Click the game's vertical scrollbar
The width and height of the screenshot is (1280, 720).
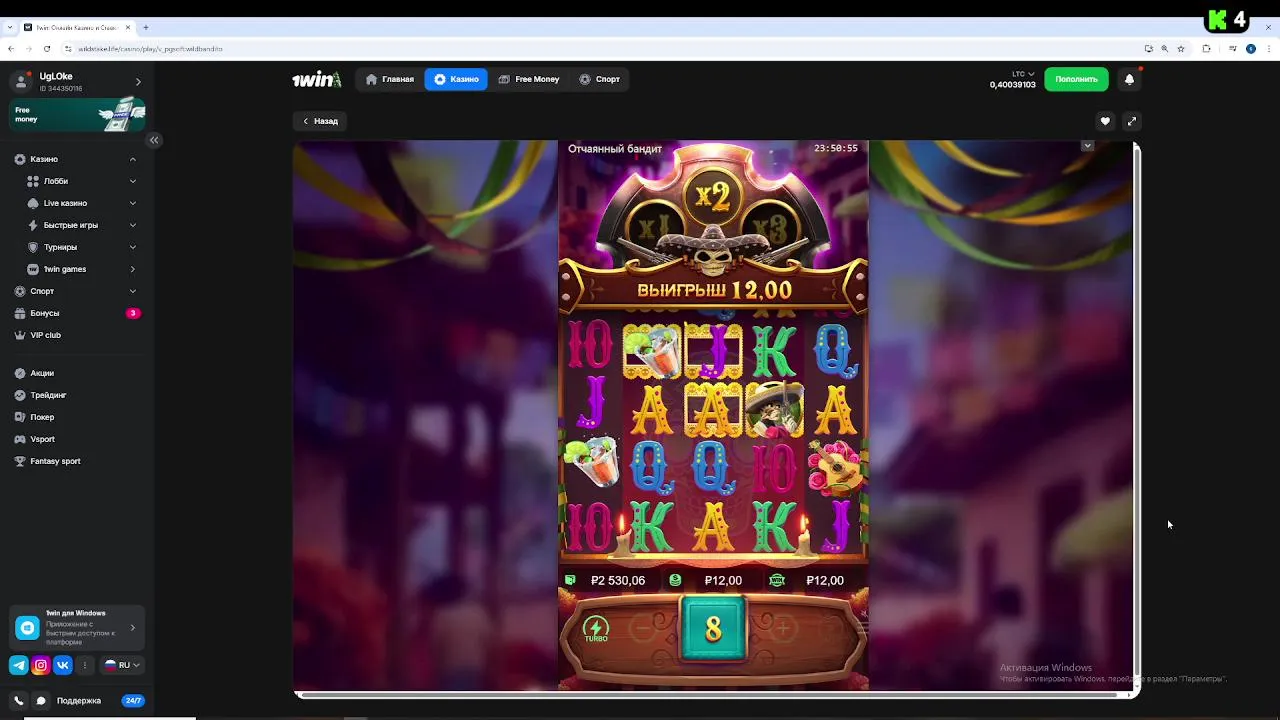pos(1137,410)
